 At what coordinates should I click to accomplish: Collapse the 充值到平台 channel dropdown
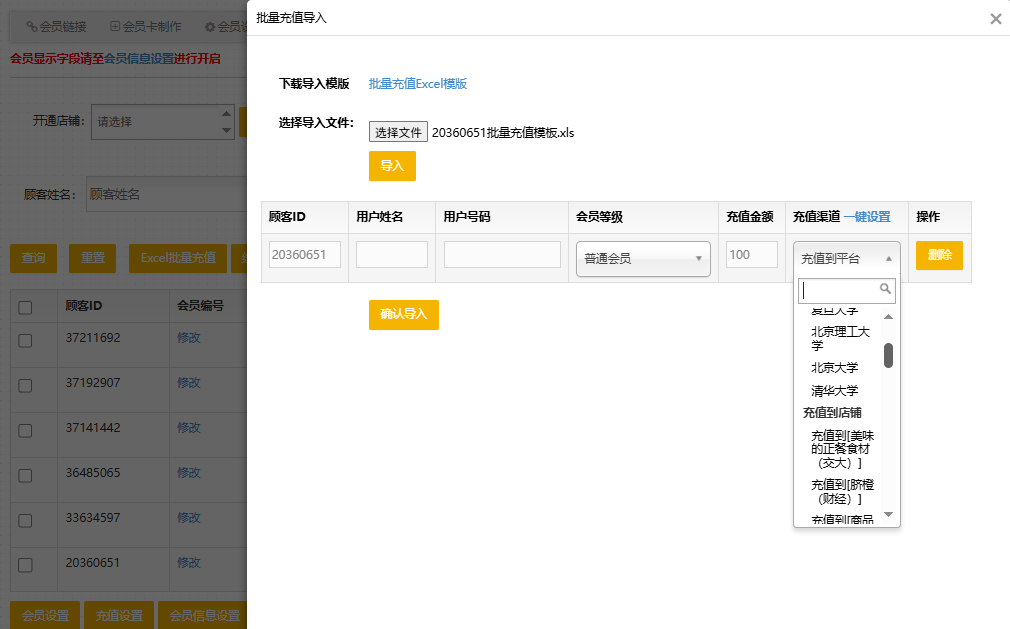[x=846, y=258]
